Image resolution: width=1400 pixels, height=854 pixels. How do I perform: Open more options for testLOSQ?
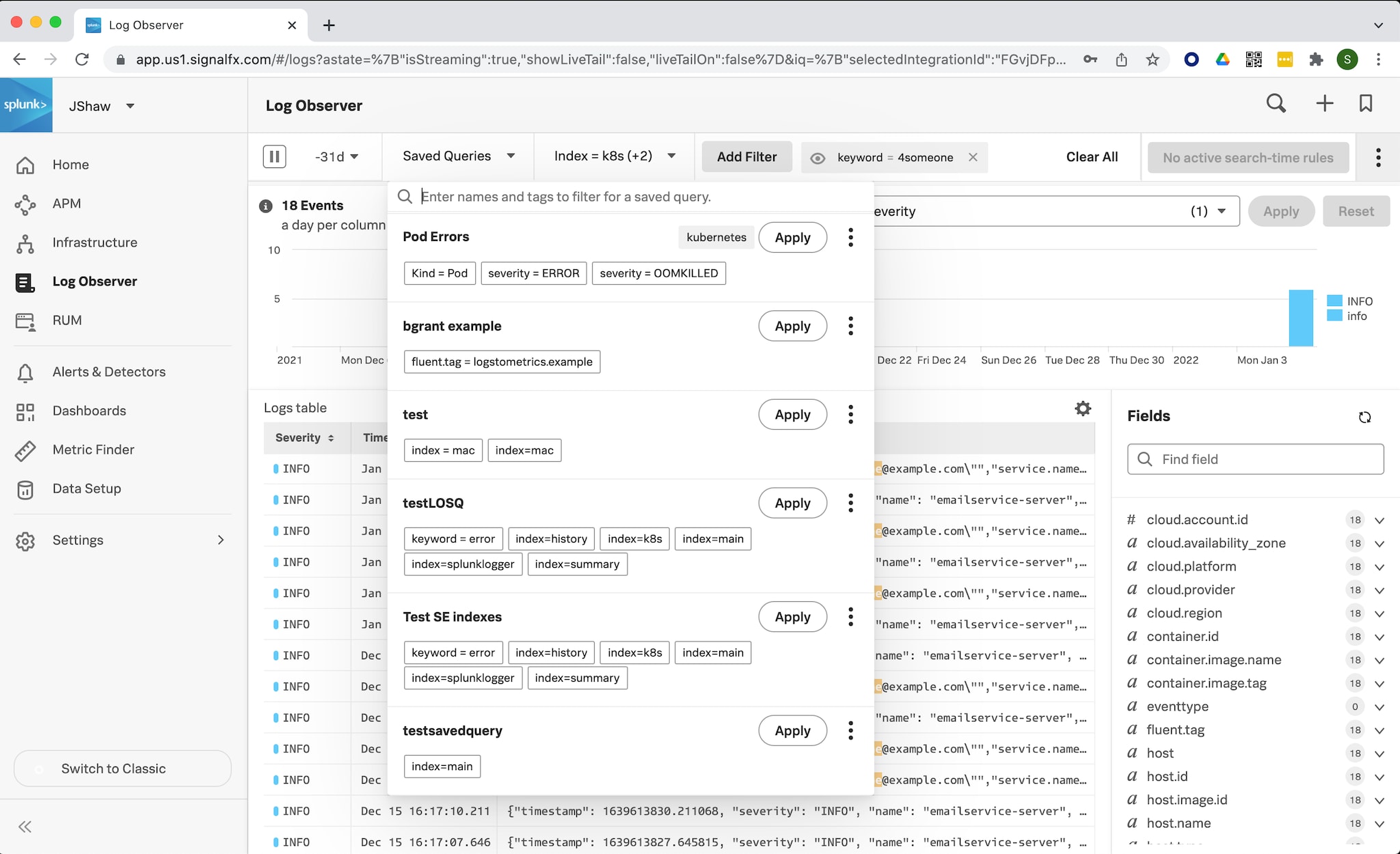pyautogui.click(x=850, y=503)
